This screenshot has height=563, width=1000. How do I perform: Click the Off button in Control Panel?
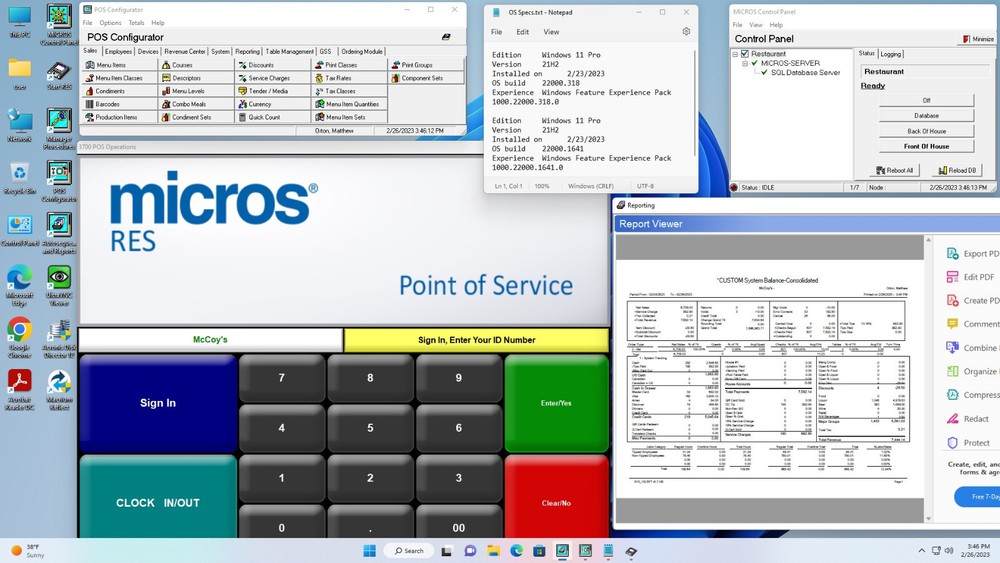point(926,101)
